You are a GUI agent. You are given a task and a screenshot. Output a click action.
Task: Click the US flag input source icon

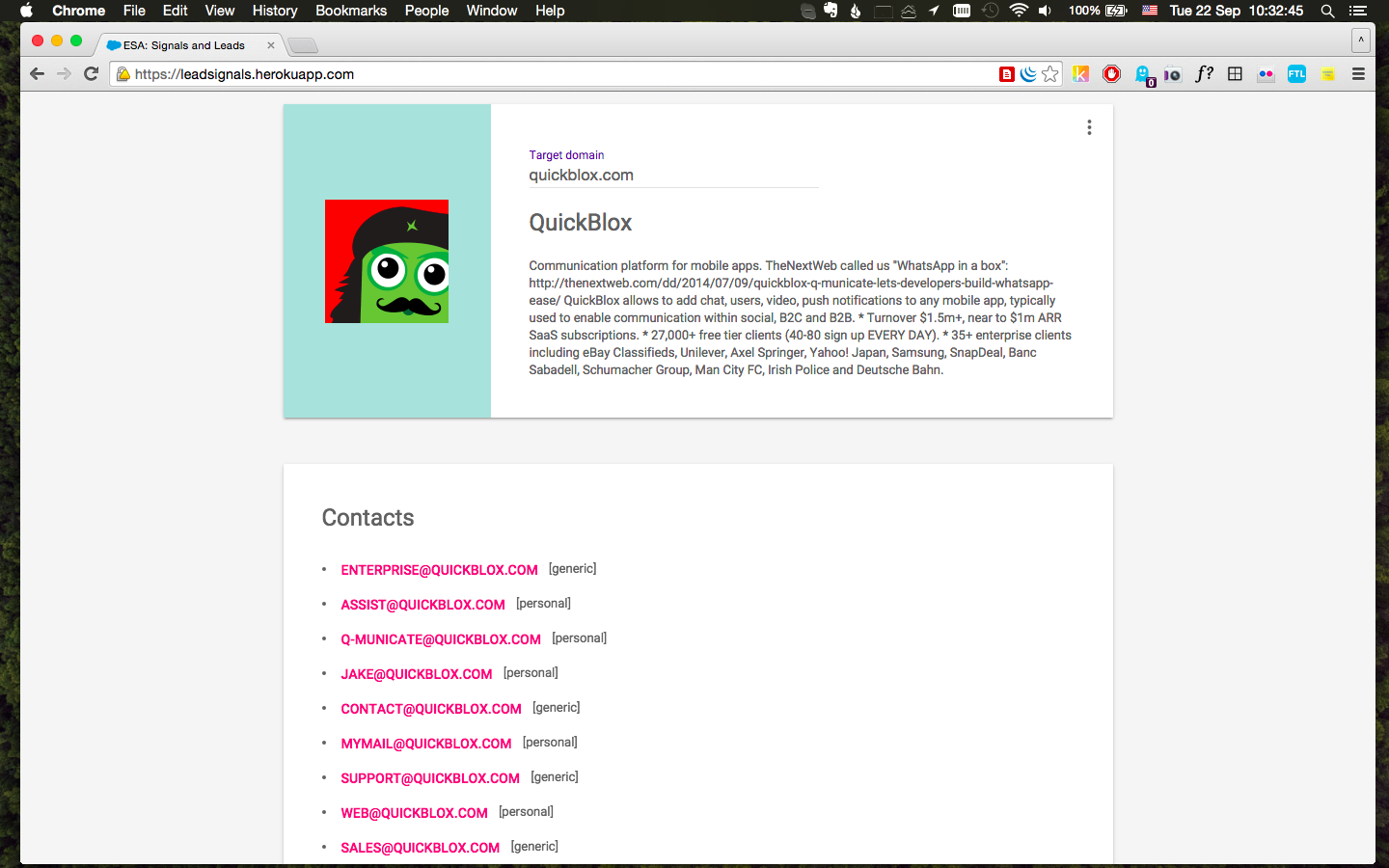point(1150,11)
